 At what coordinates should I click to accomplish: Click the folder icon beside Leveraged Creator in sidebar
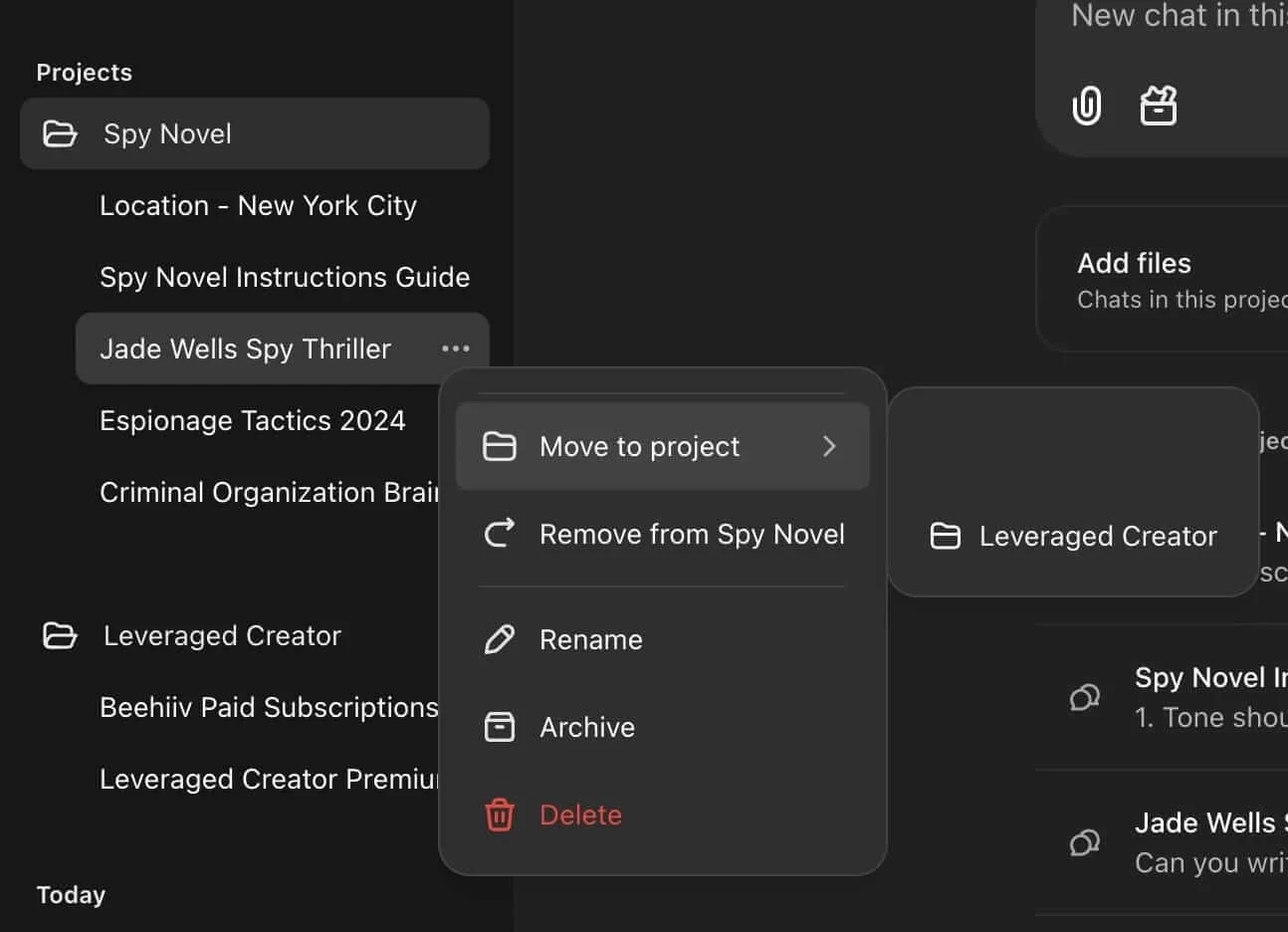click(x=60, y=635)
